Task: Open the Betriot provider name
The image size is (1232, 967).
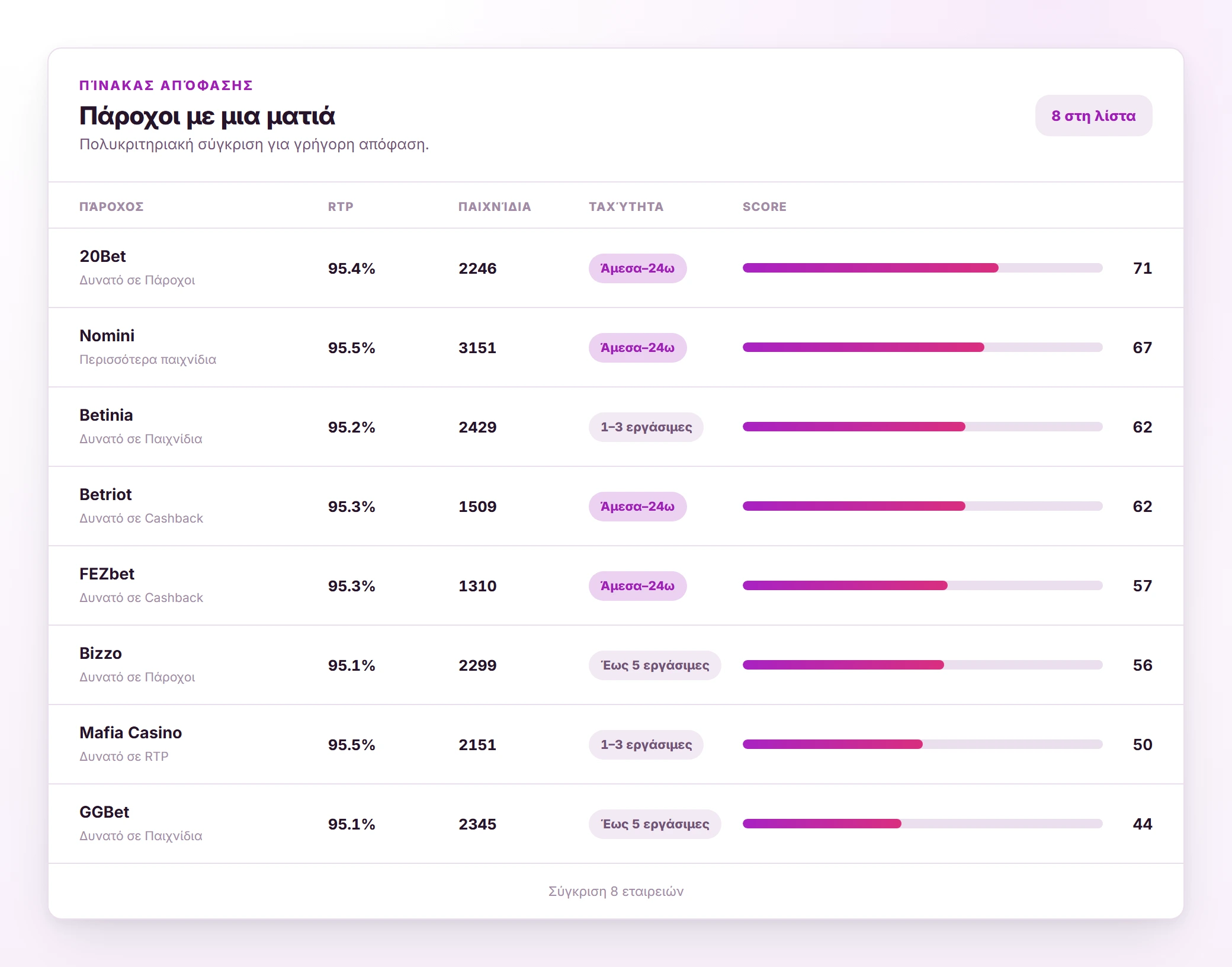Action: pos(105,495)
